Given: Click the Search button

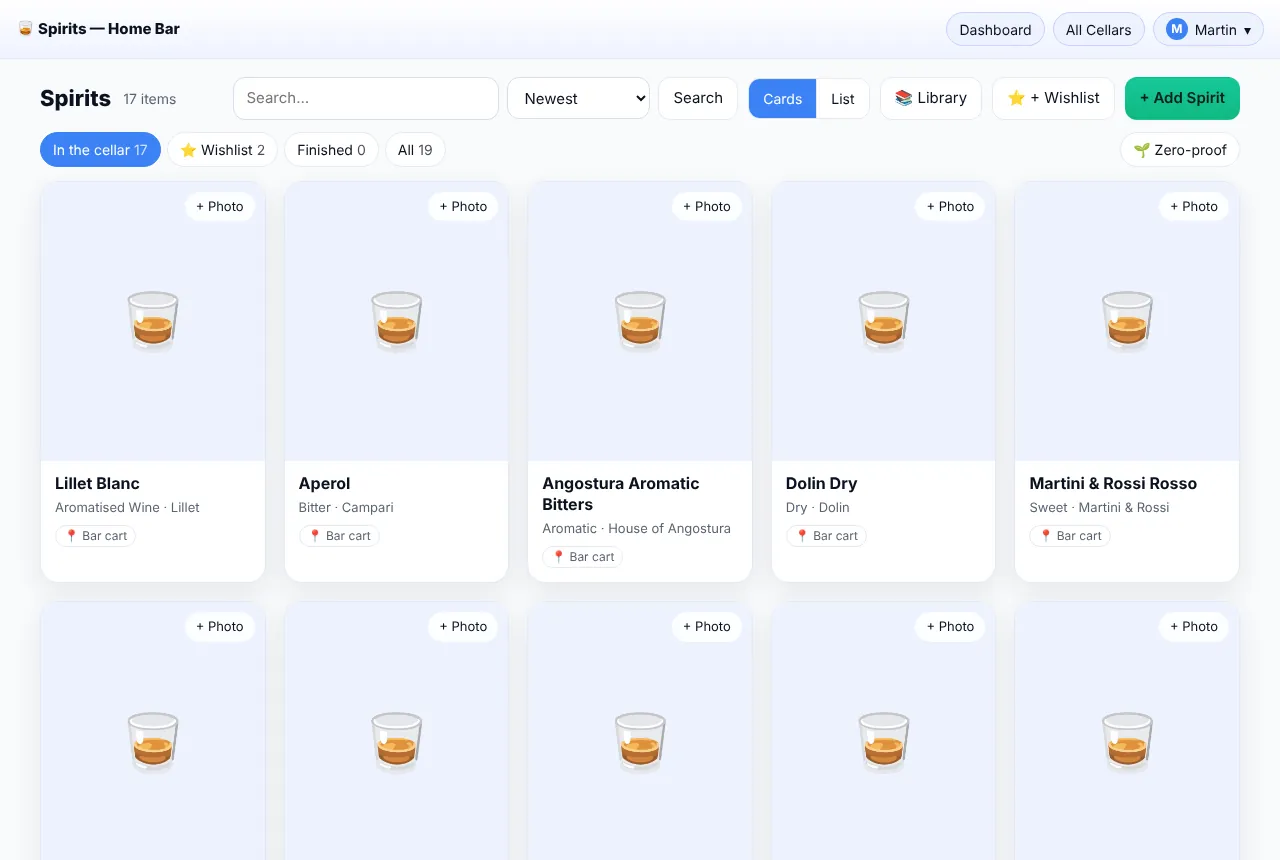Looking at the screenshot, I should [698, 98].
